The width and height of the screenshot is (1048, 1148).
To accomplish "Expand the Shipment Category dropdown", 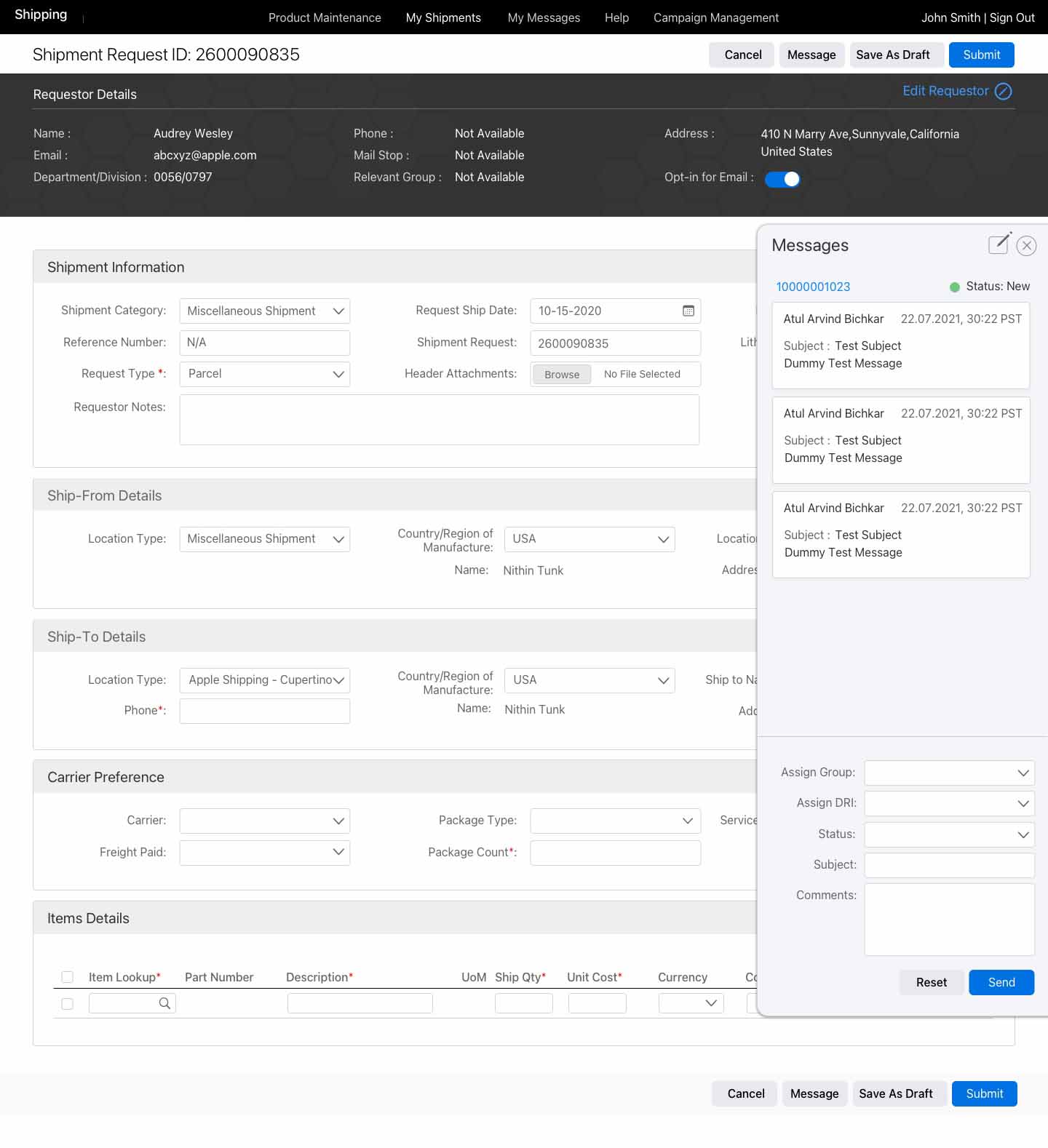I will 265,311.
